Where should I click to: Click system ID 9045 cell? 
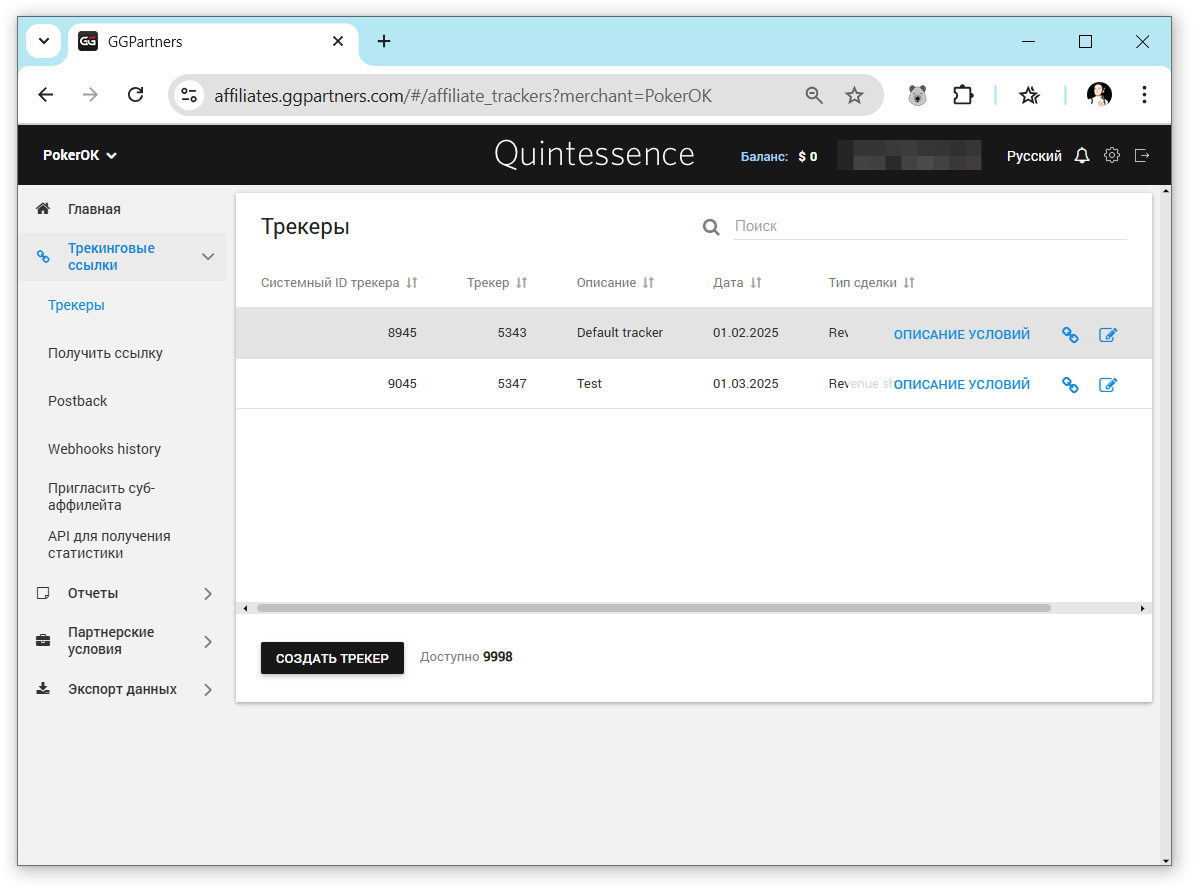[402, 384]
